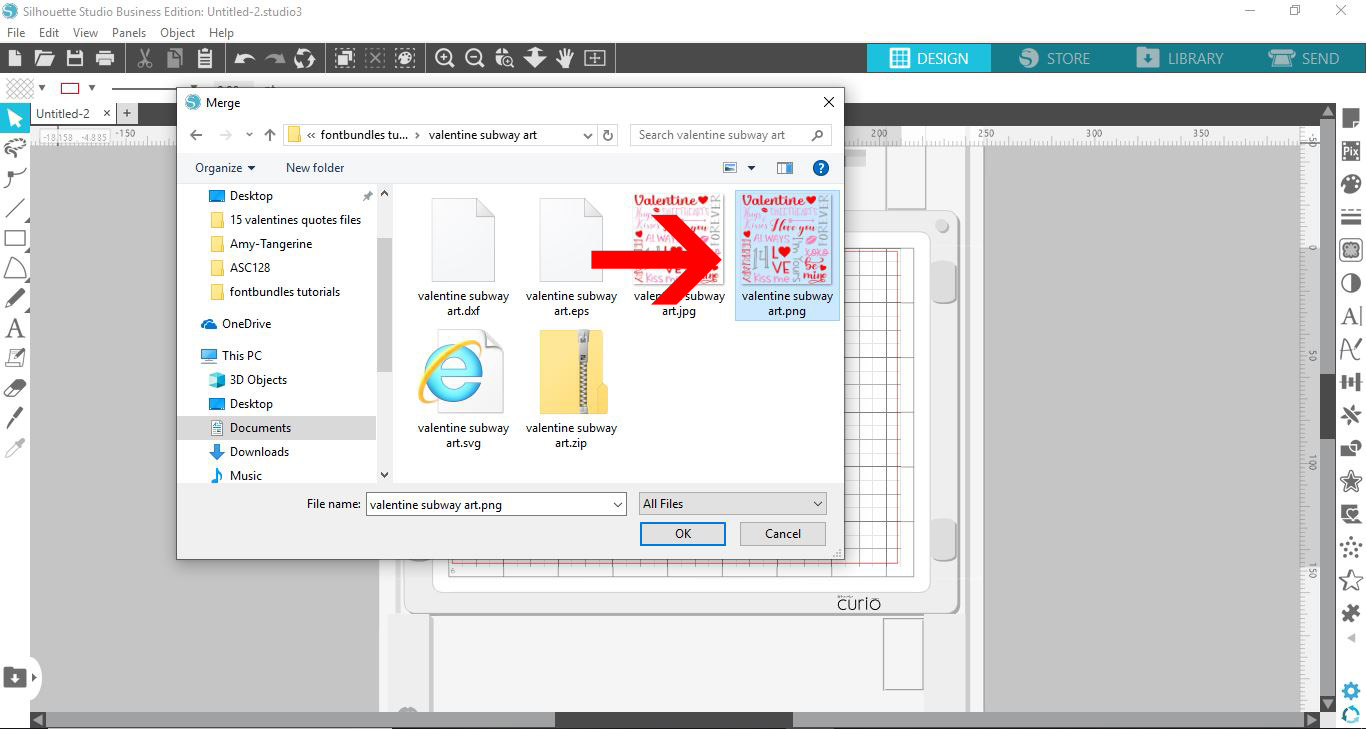This screenshot has height=729, width=1366.
Task: Open the File menu
Action: [16, 32]
